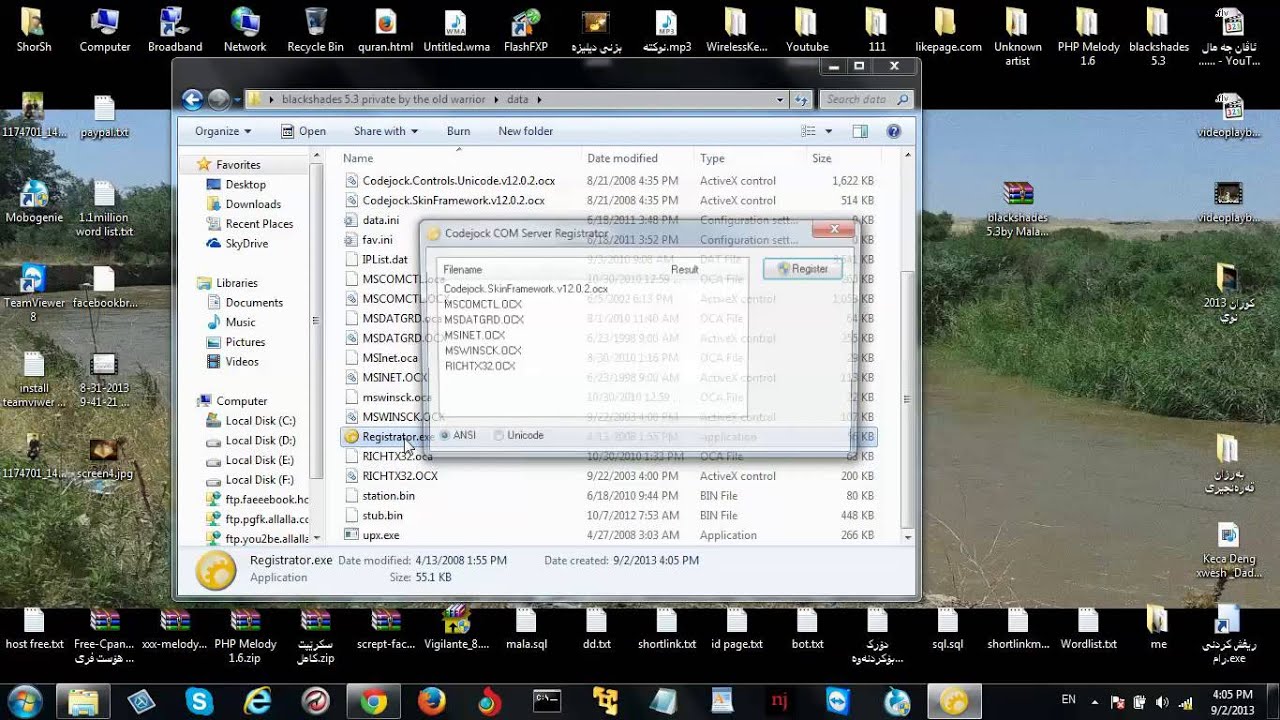Sort files by Date modified column
Screen dimensions: 1280x720
[x=638, y=158]
